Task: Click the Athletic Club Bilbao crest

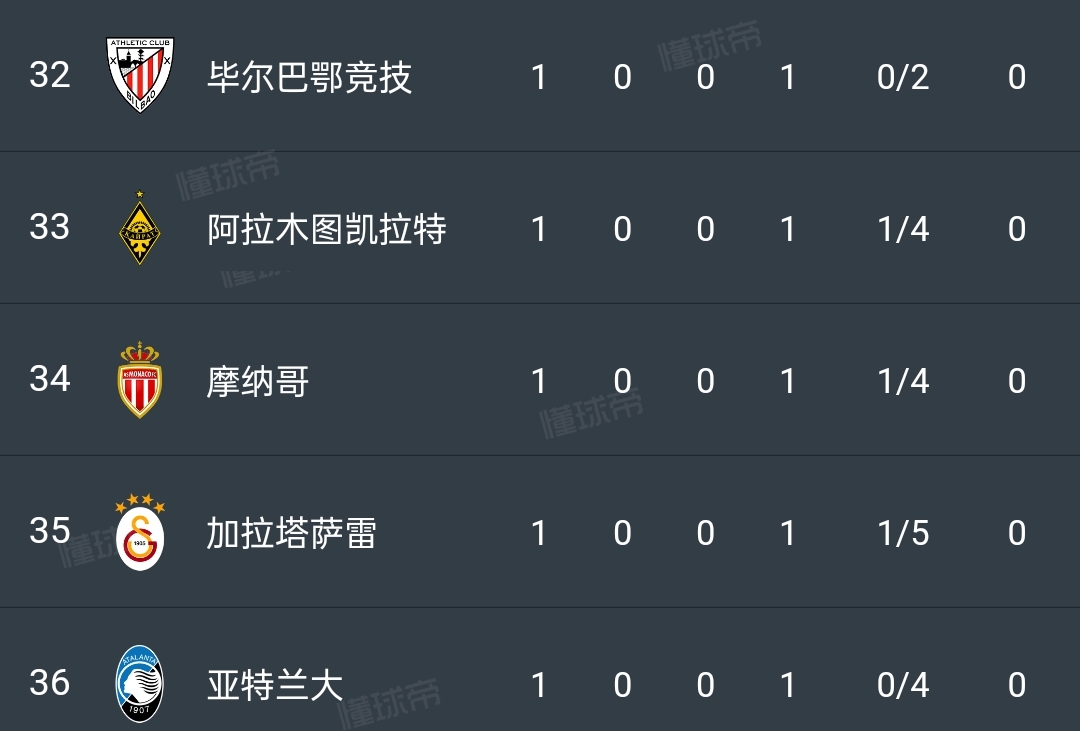Action: pyautogui.click(x=140, y=75)
